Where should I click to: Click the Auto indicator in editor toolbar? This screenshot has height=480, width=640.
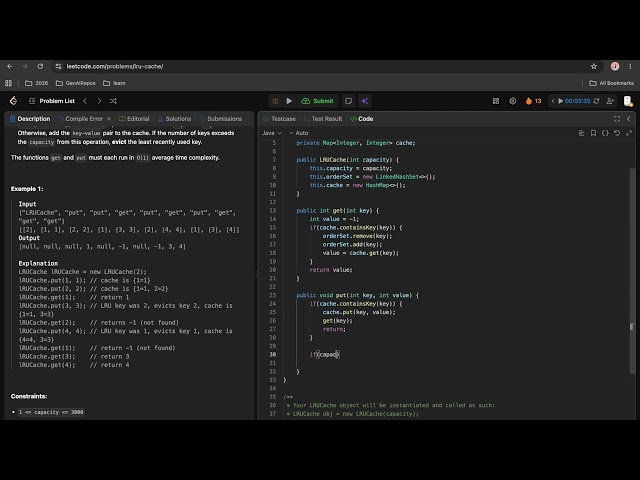[299, 133]
